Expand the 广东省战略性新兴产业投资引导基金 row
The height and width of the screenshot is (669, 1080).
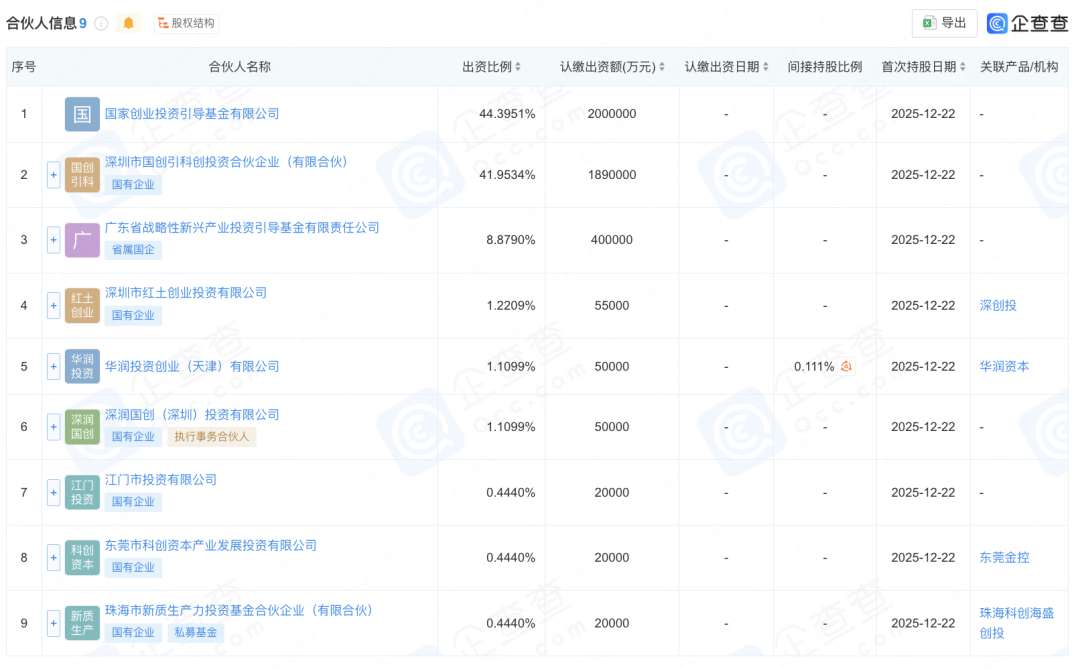(53, 240)
